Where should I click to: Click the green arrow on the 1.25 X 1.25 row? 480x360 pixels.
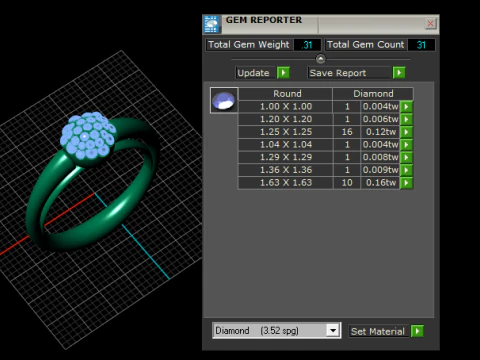pos(406,132)
